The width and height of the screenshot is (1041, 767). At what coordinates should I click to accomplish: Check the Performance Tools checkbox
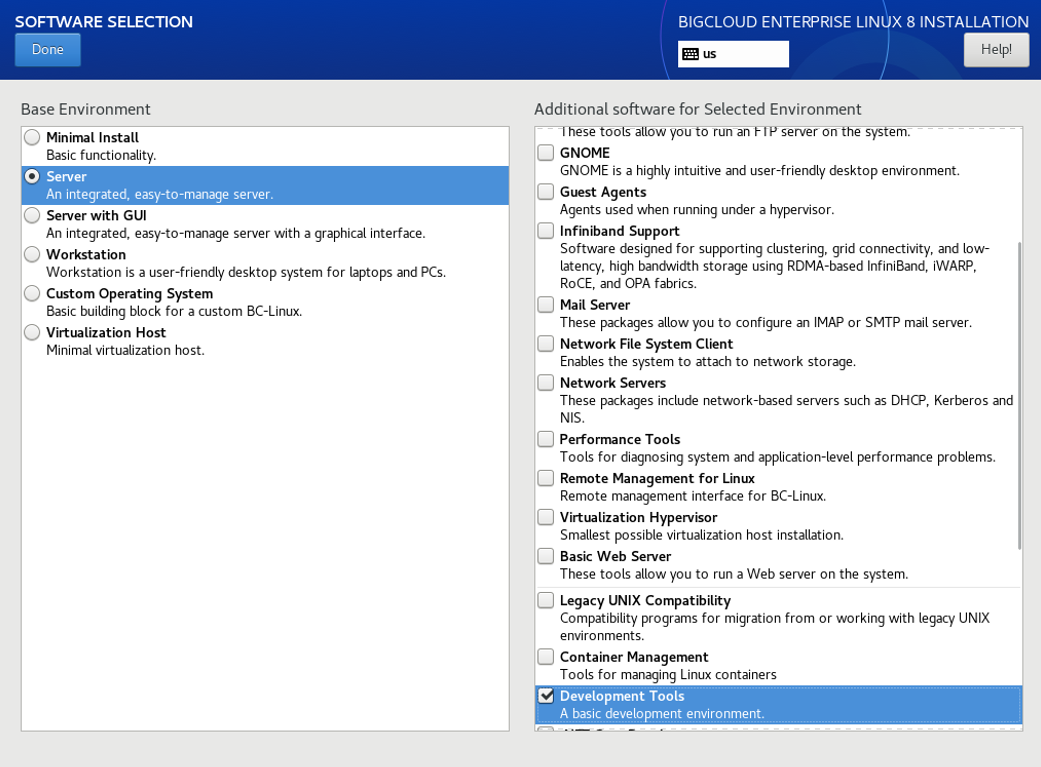pyautogui.click(x=546, y=440)
